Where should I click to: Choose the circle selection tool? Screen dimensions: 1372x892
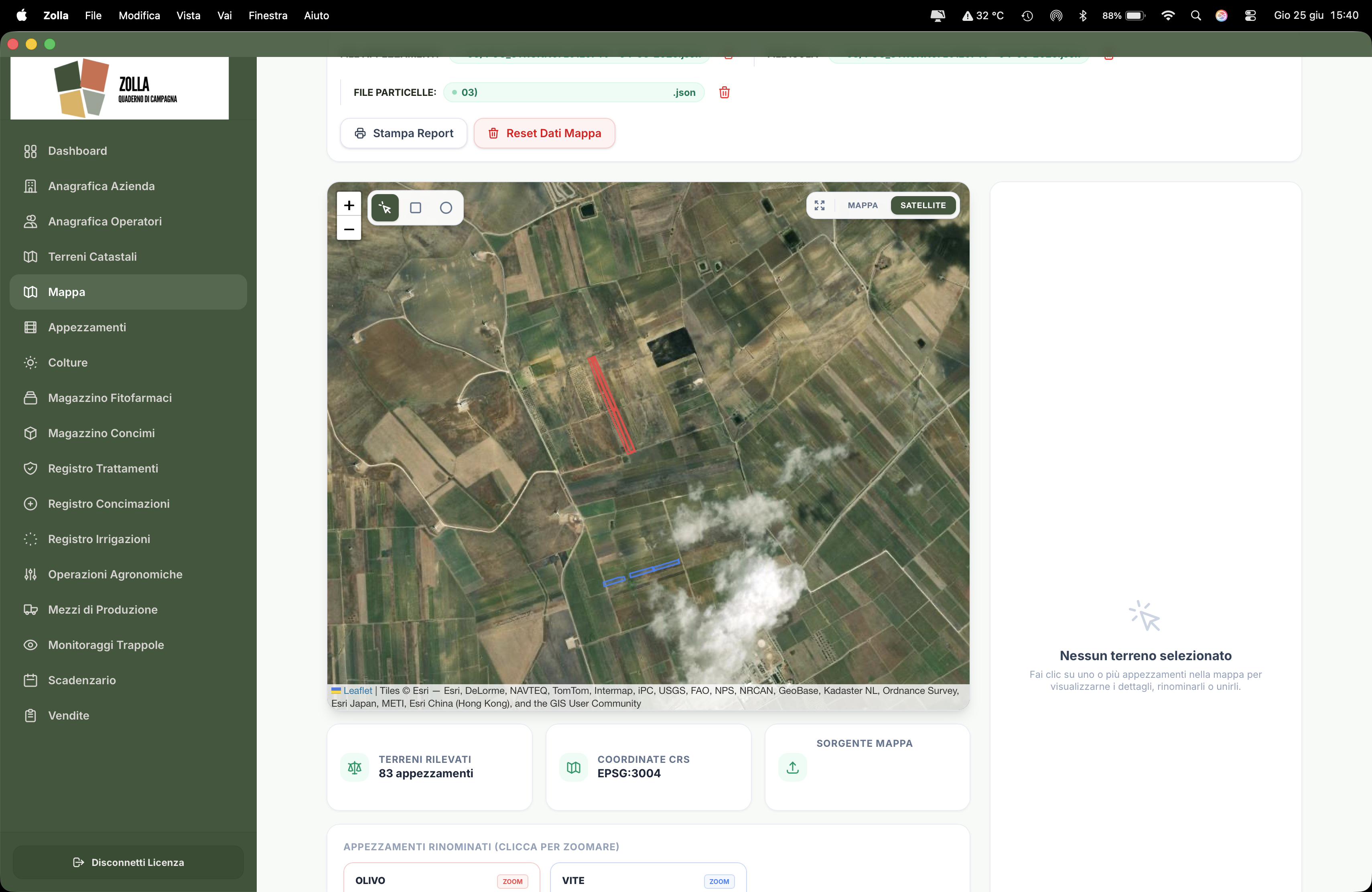pos(446,207)
